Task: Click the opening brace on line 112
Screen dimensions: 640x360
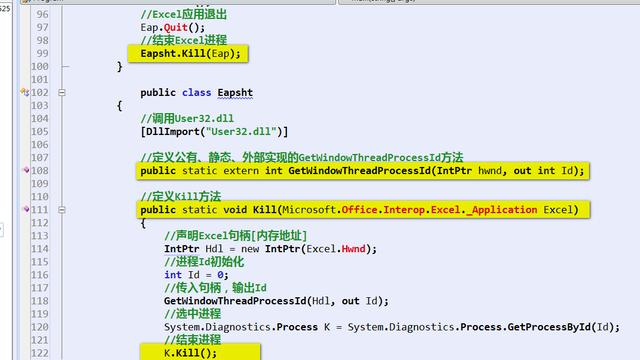Action: (x=143, y=223)
